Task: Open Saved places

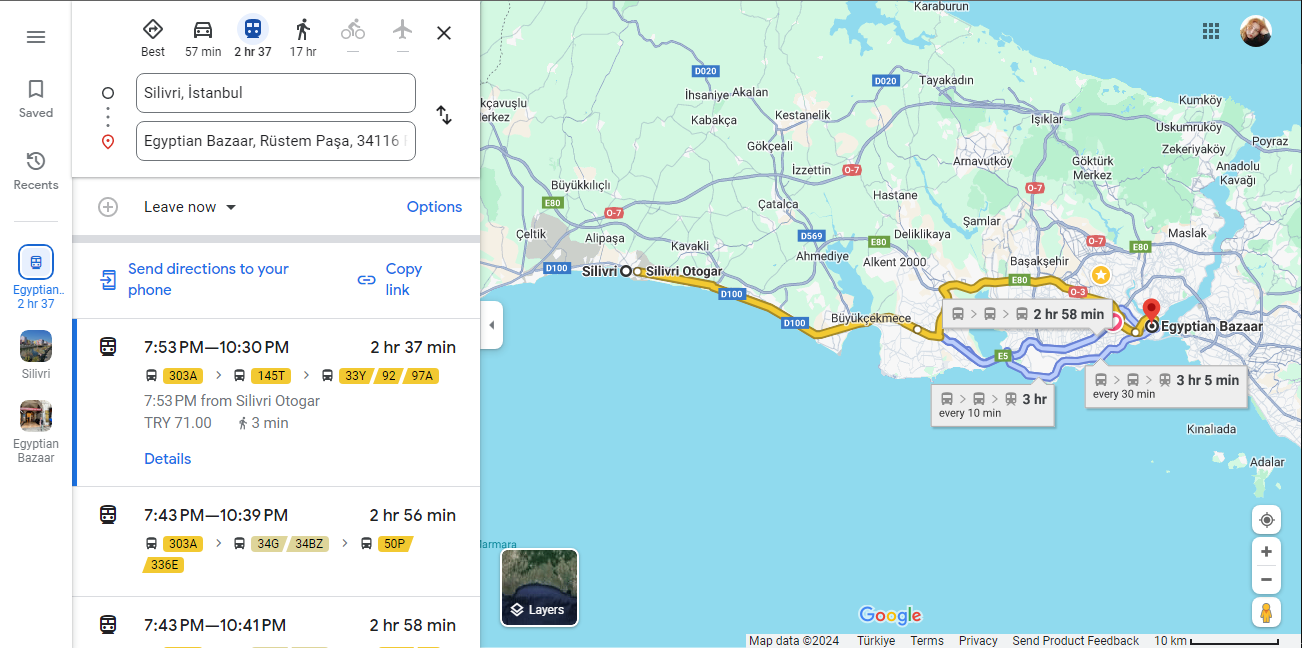Action: click(x=36, y=99)
